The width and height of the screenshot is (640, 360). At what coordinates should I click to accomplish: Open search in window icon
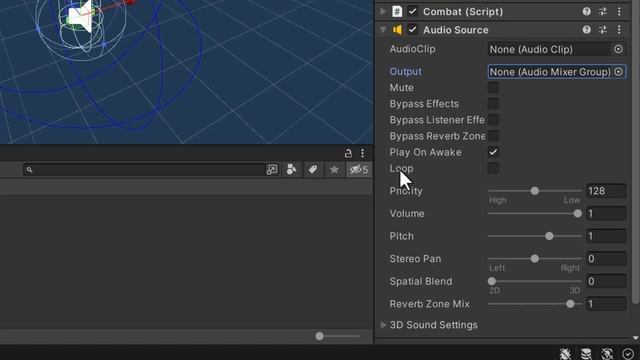(x=272, y=169)
